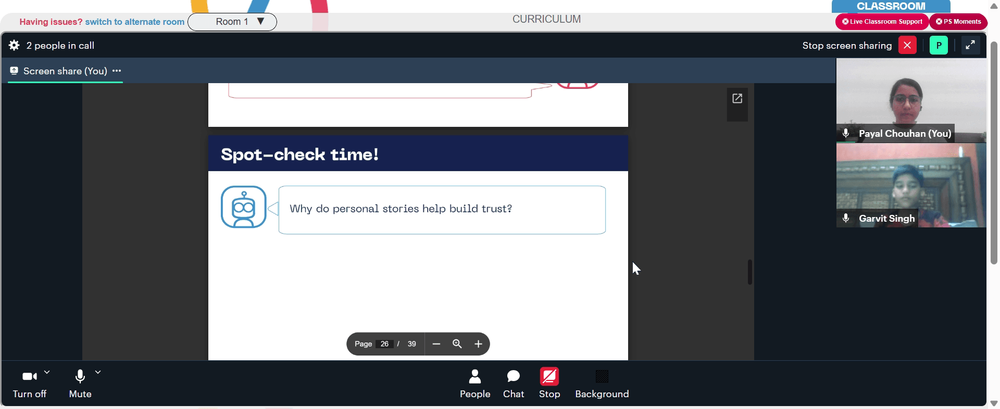Select the Screen share (You) tab
Image resolution: width=1000 pixels, height=409 pixels.
65,71
